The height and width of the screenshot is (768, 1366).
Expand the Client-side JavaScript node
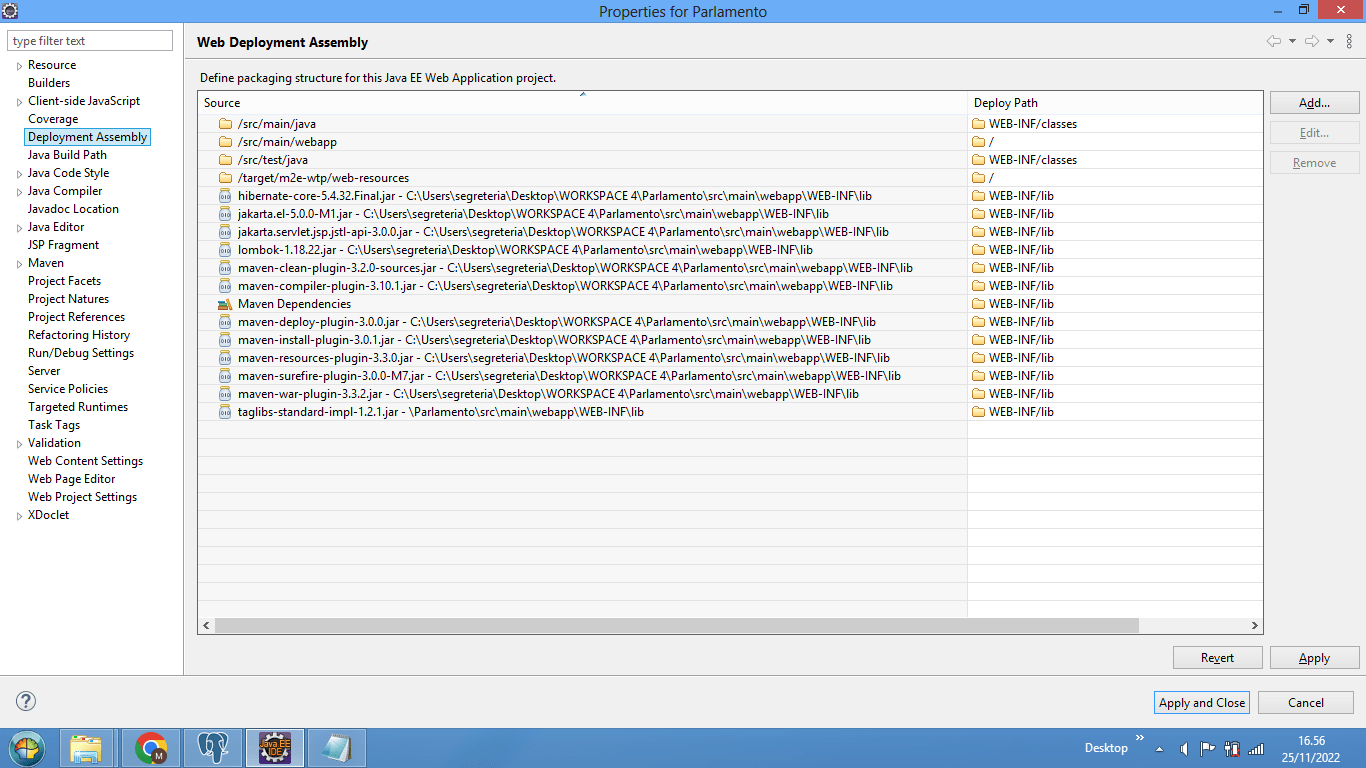pos(19,102)
